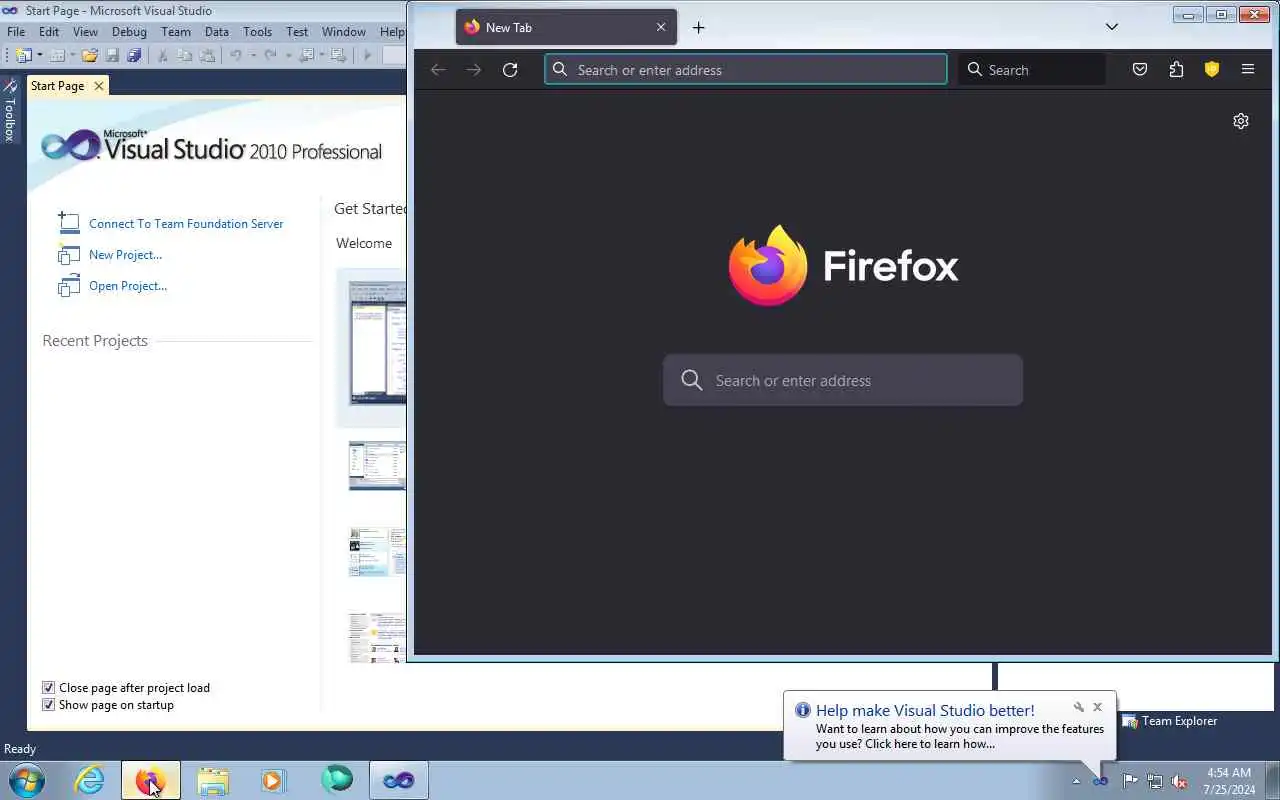The height and width of the screenshot is (800, 1280).
Task: Switch to the Team Explorer panel tab
Action: click(x=1170, y=721)
